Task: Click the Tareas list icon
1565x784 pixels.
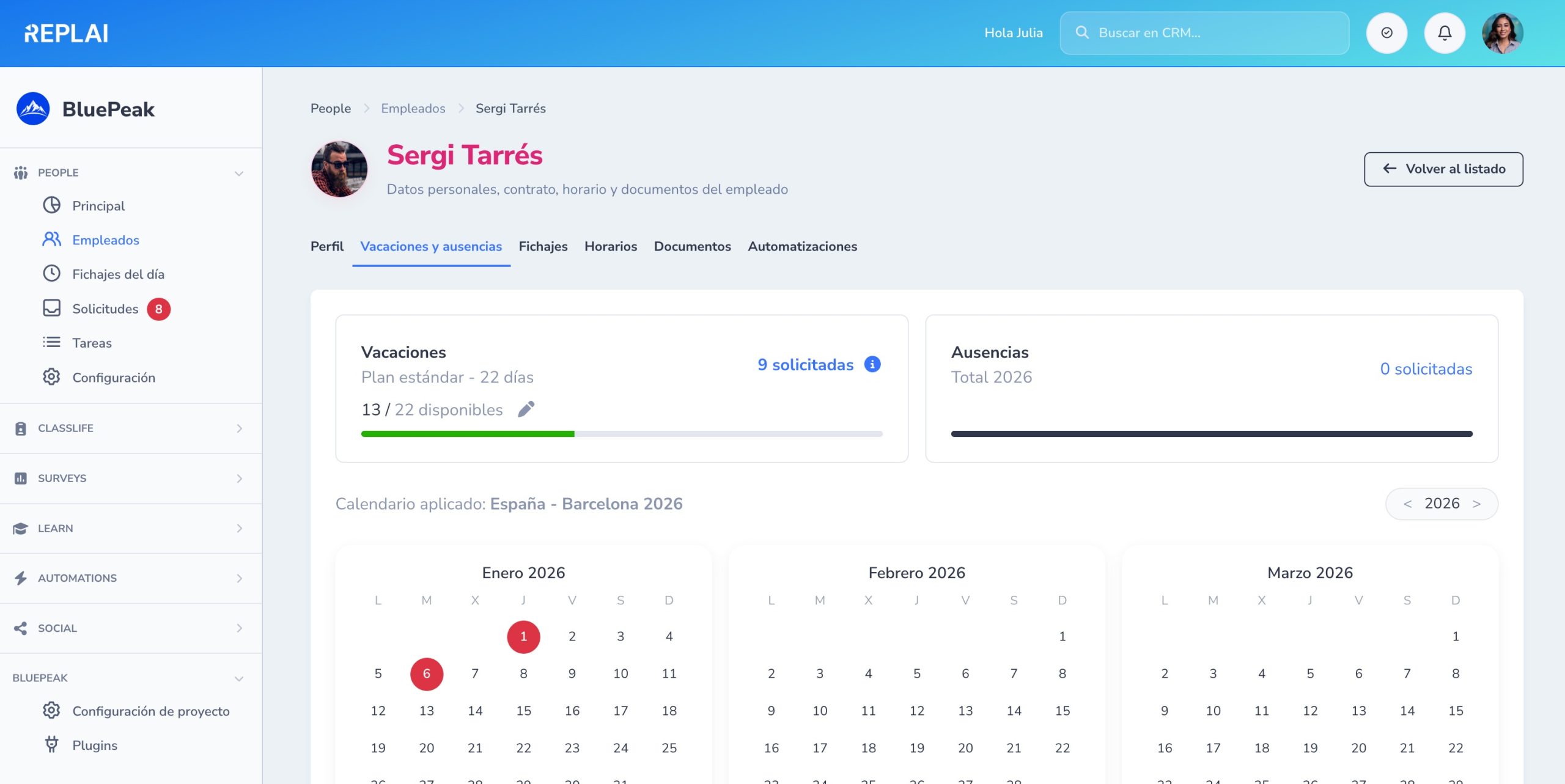Action: (52, 342)
